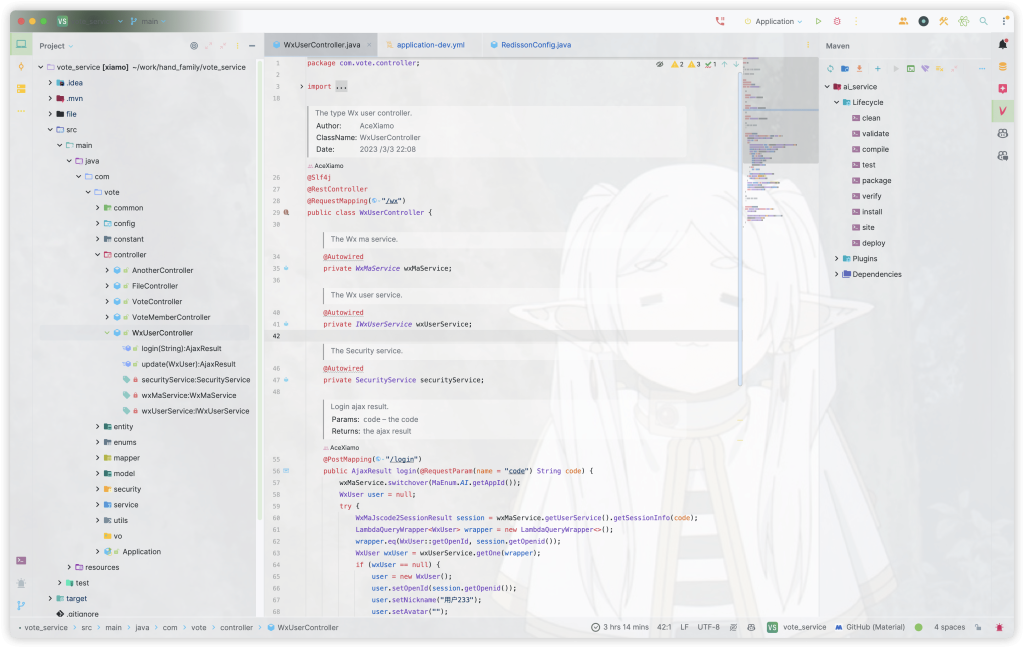Screen dimensions: 1024x648
Task: Switch to the RedissonConfig.java tab
Action: (536, 45)
